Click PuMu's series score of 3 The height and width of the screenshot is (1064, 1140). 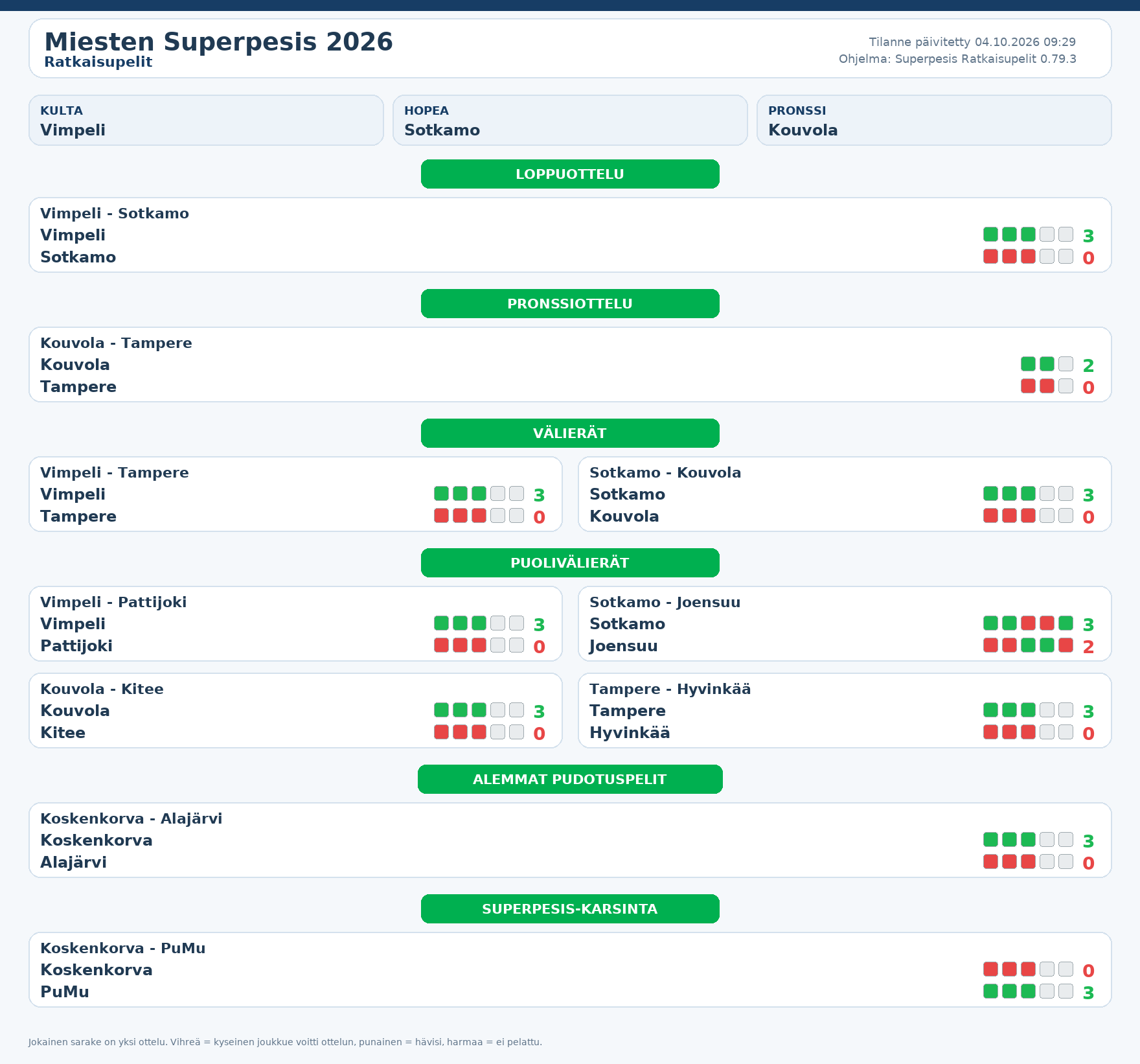1088,993
